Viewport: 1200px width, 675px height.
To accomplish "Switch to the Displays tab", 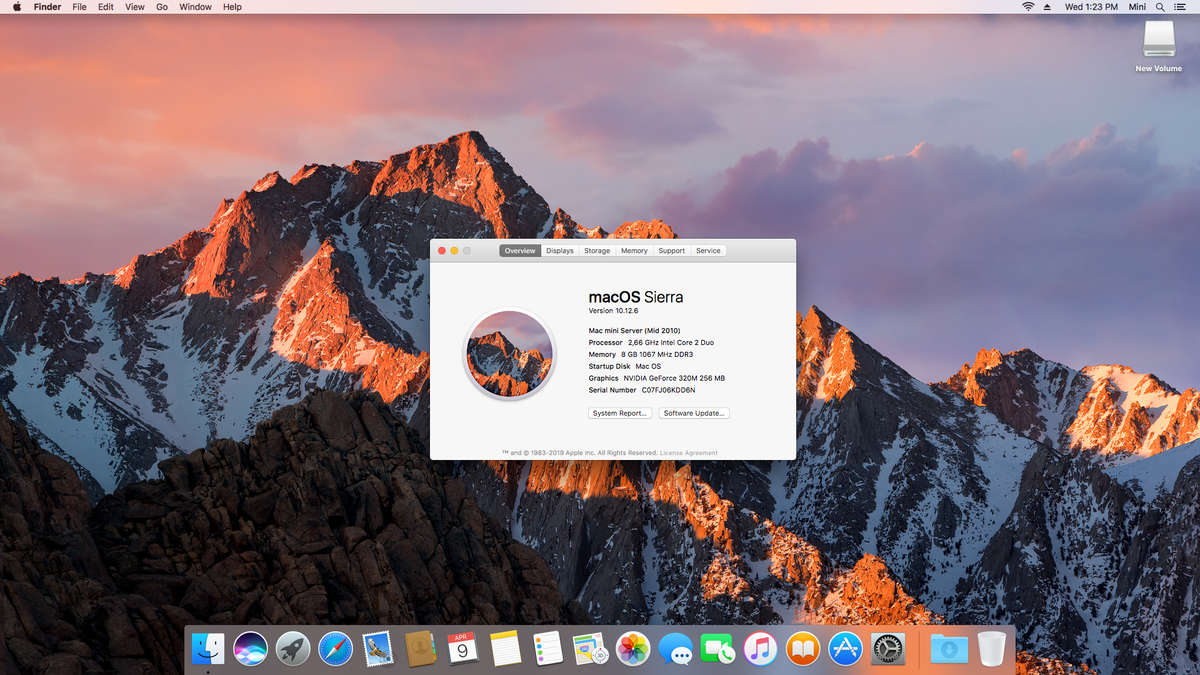I will 559,250.
